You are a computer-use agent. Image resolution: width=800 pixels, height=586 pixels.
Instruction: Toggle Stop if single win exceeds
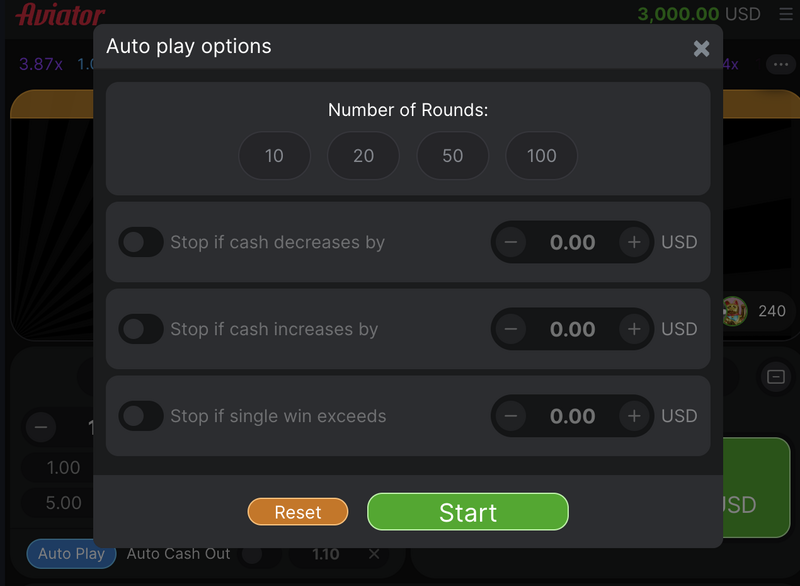[141, 416]
